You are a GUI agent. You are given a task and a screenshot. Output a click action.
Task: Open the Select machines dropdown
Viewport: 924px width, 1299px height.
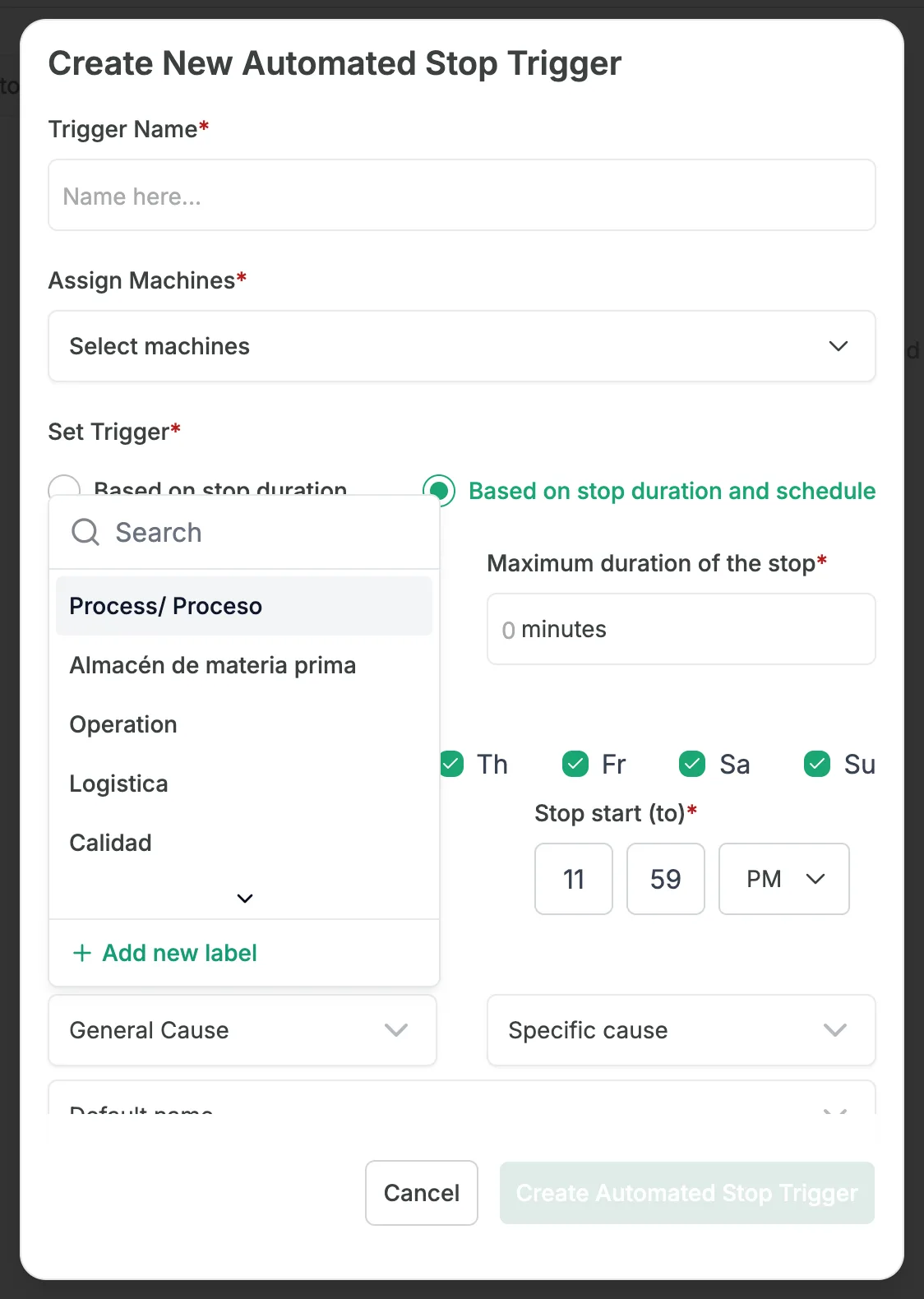click(x=461, y=346)
